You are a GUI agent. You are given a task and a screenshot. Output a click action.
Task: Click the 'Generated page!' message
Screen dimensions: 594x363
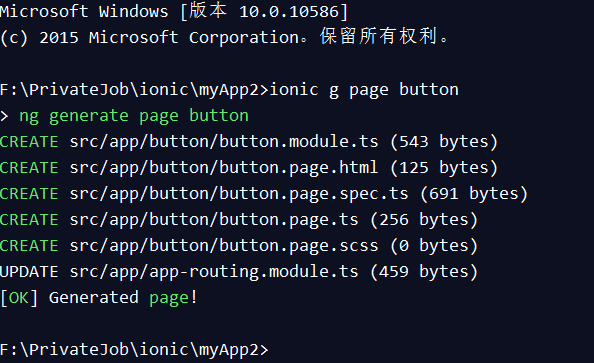pos(123,298)
